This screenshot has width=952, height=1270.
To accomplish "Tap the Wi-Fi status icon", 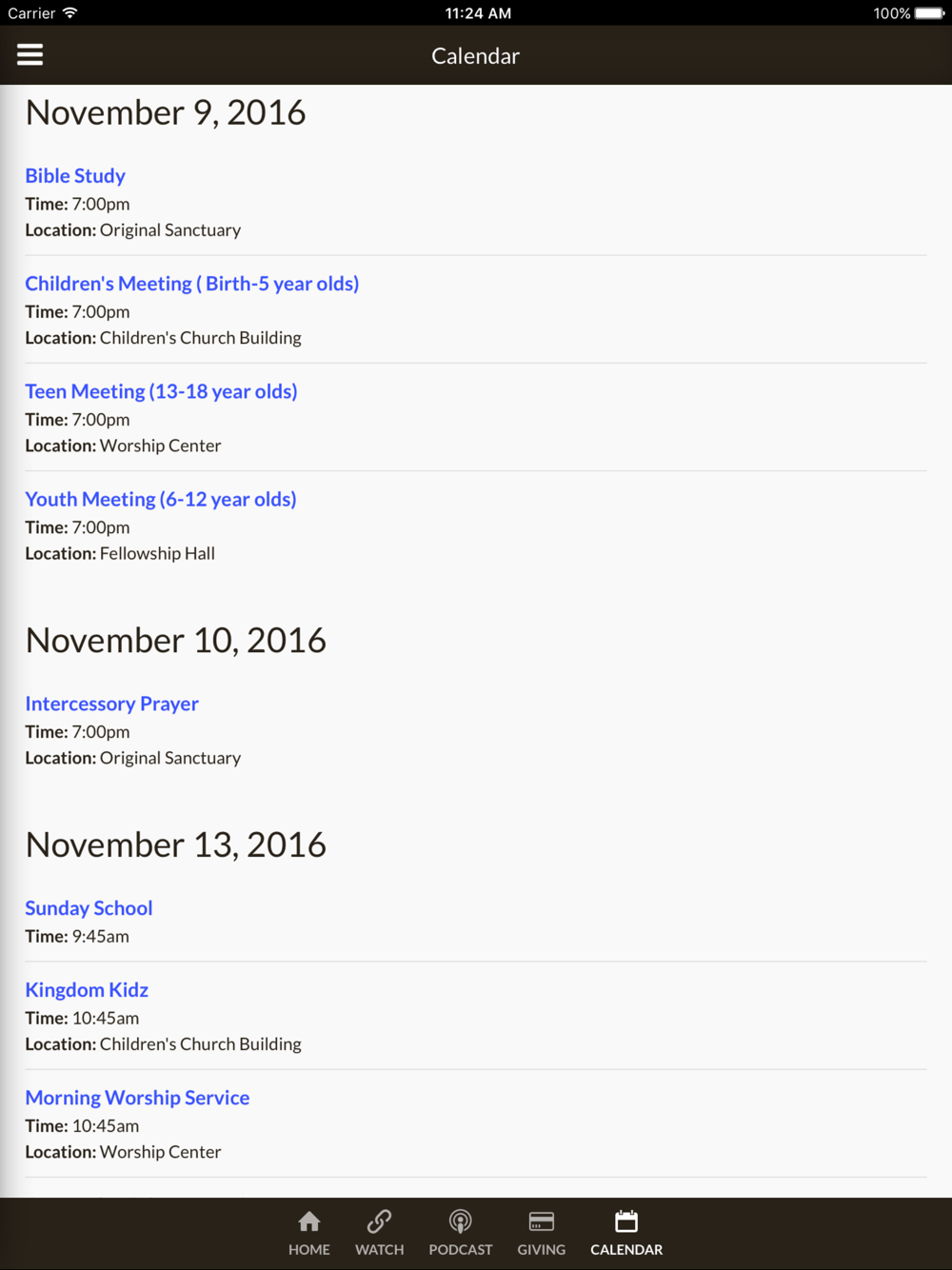I will (69, 13).
